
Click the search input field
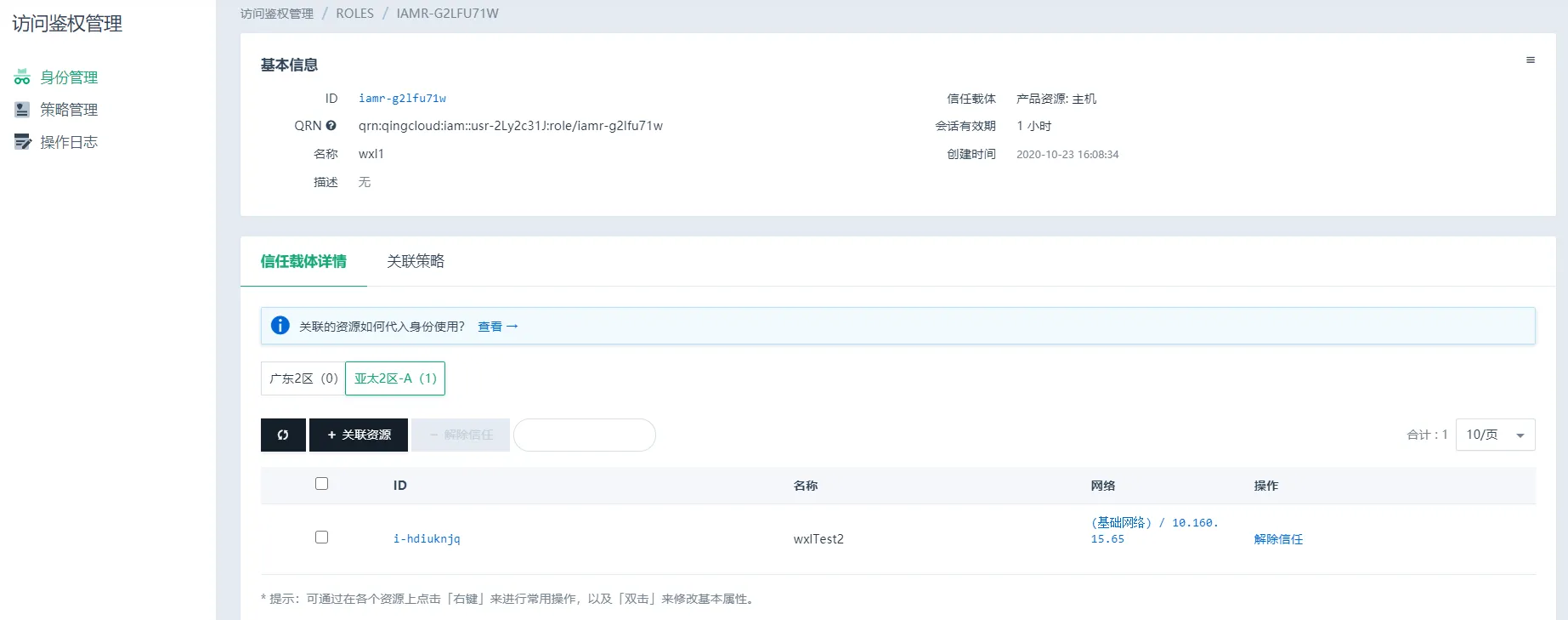(585, 435)
